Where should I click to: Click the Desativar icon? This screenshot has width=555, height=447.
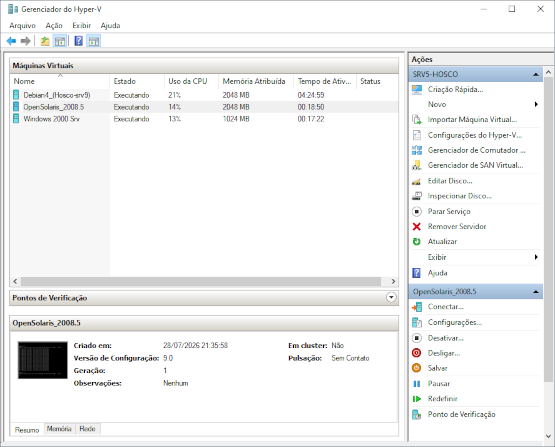pos(417,338)
